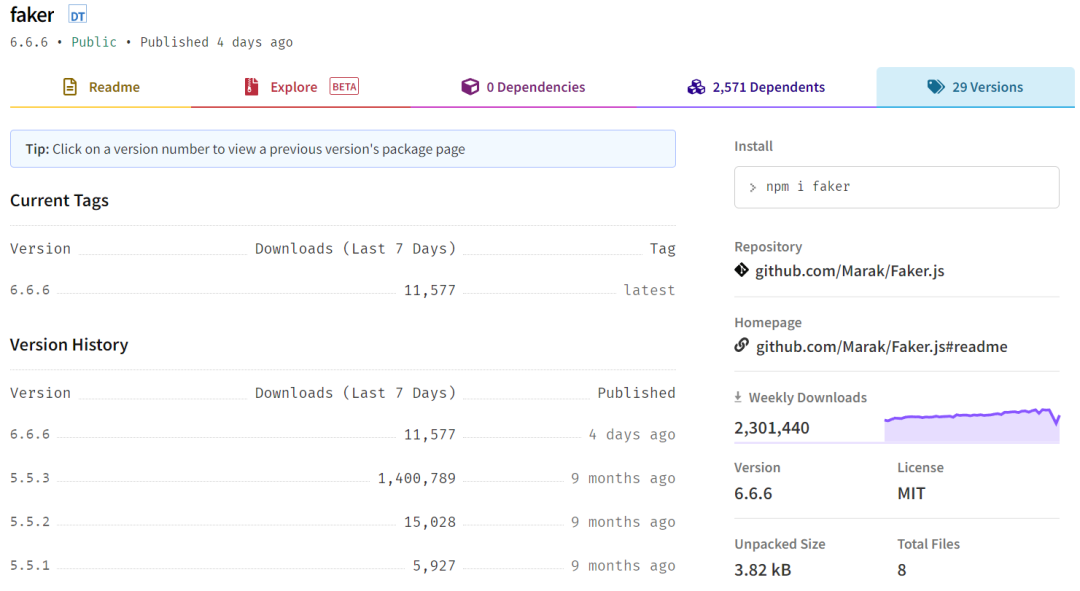Open the github.com/Marak/Faker.js repository link

[x=849, y=271]
